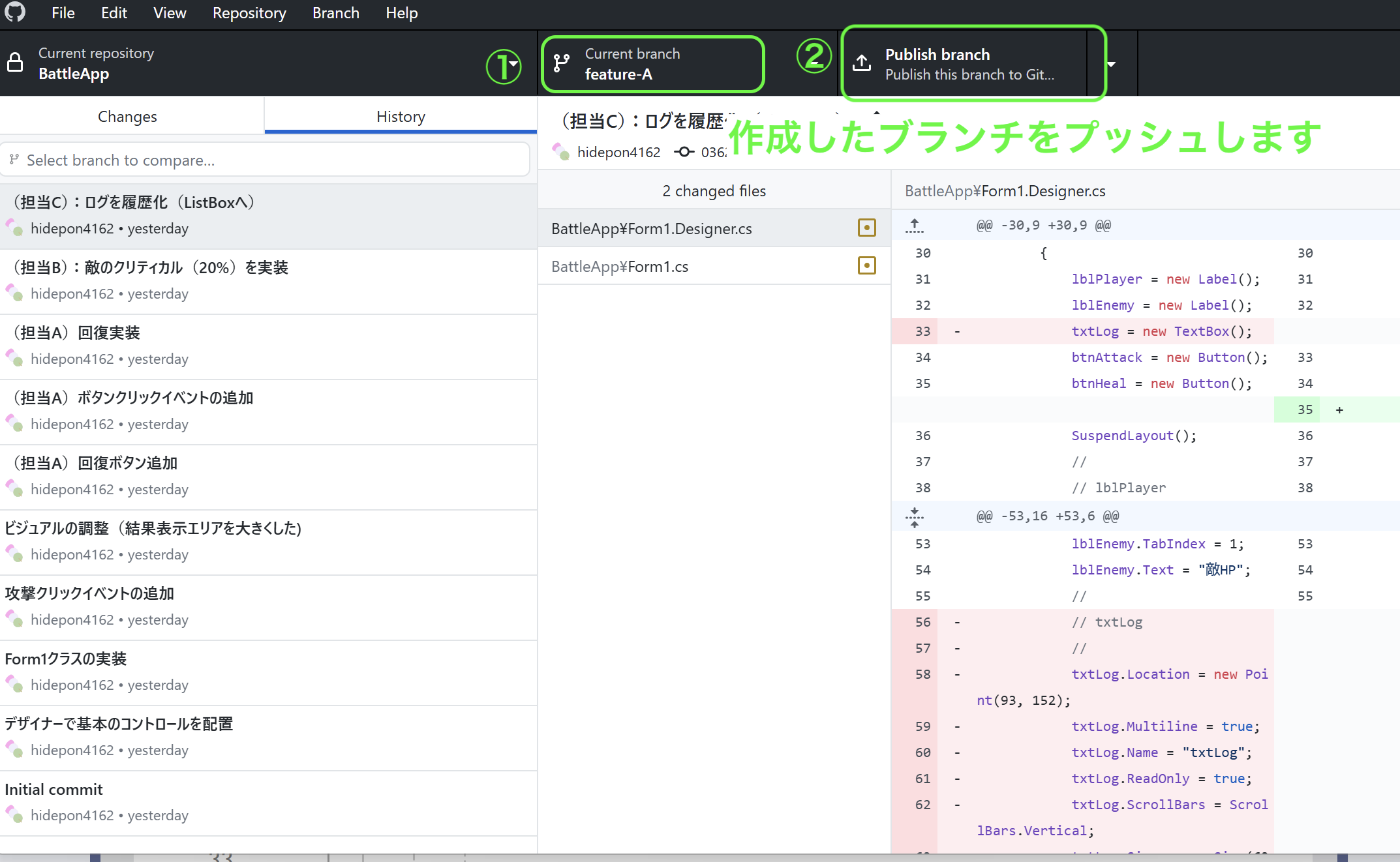Select commit 攻撃クリックイベントの追加
The height and width of the screenshot is (862, 1400).
(268, 607)
